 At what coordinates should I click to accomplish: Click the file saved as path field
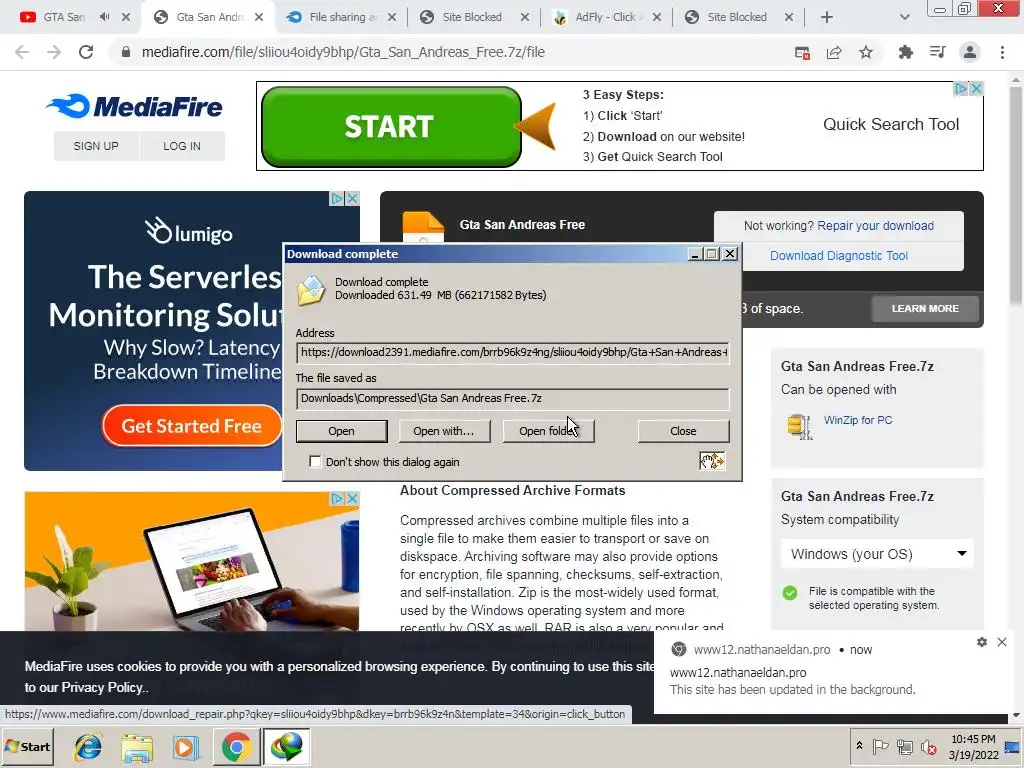(513, 398)
